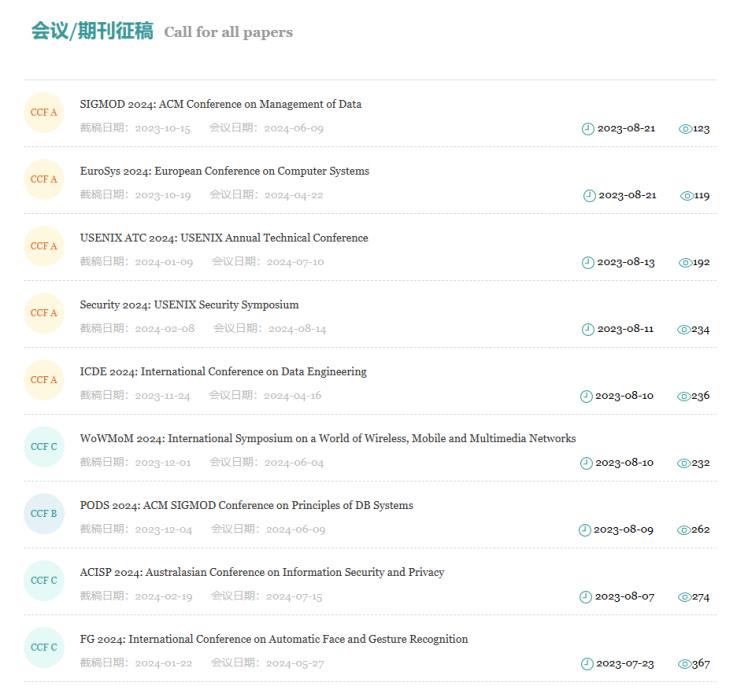Click the 会议/期刊征稿 section heading
Image resolution: width=737 pixels, height=690 pixels.
click(x=92, y=31)
